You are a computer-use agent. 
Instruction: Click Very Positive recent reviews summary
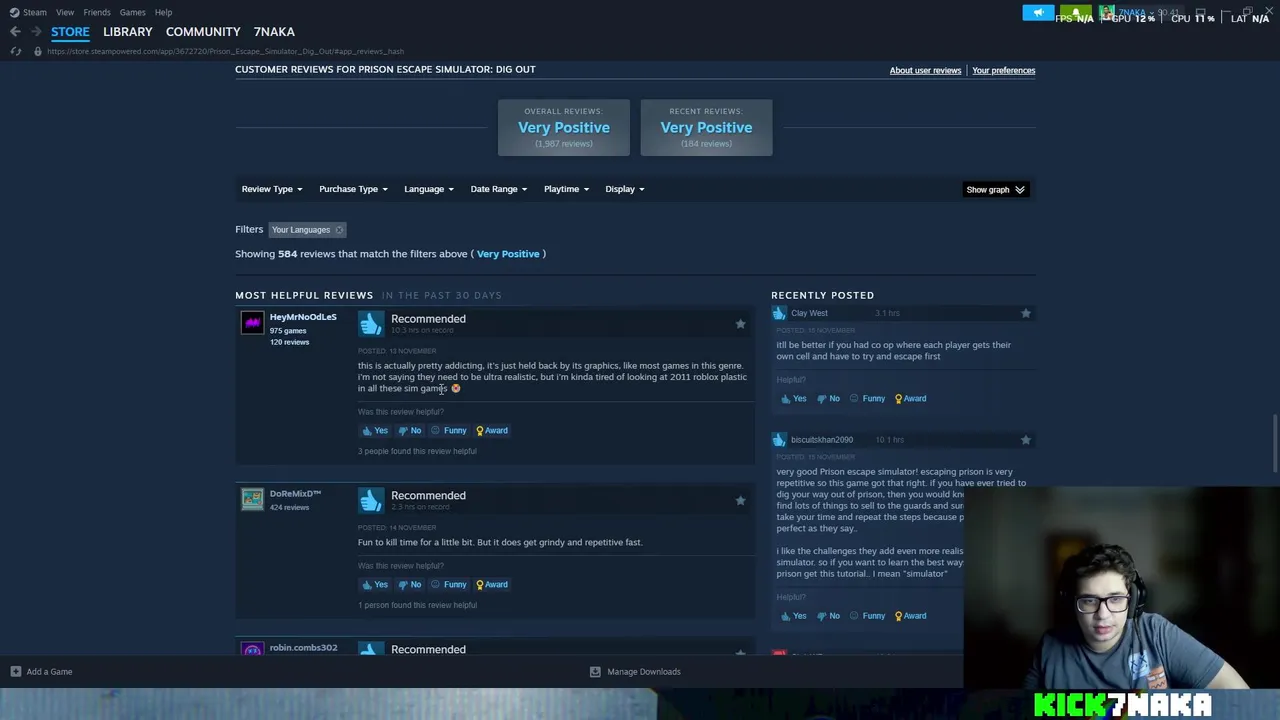[x=706, y=127]
